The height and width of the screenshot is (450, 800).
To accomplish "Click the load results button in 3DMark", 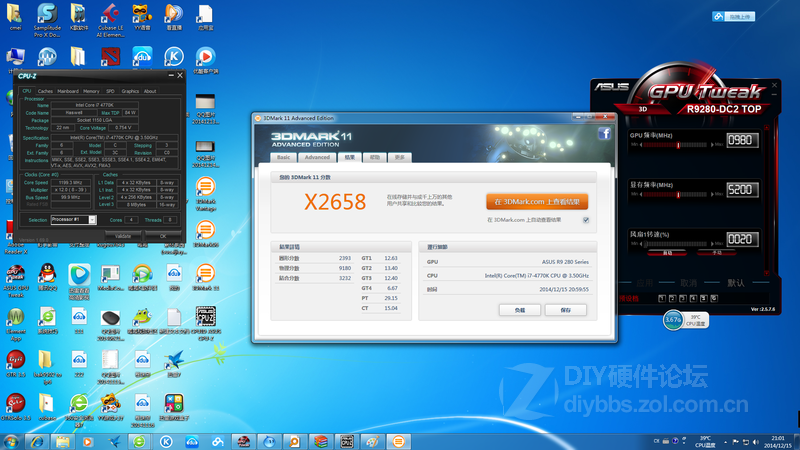I will (519, 310).
